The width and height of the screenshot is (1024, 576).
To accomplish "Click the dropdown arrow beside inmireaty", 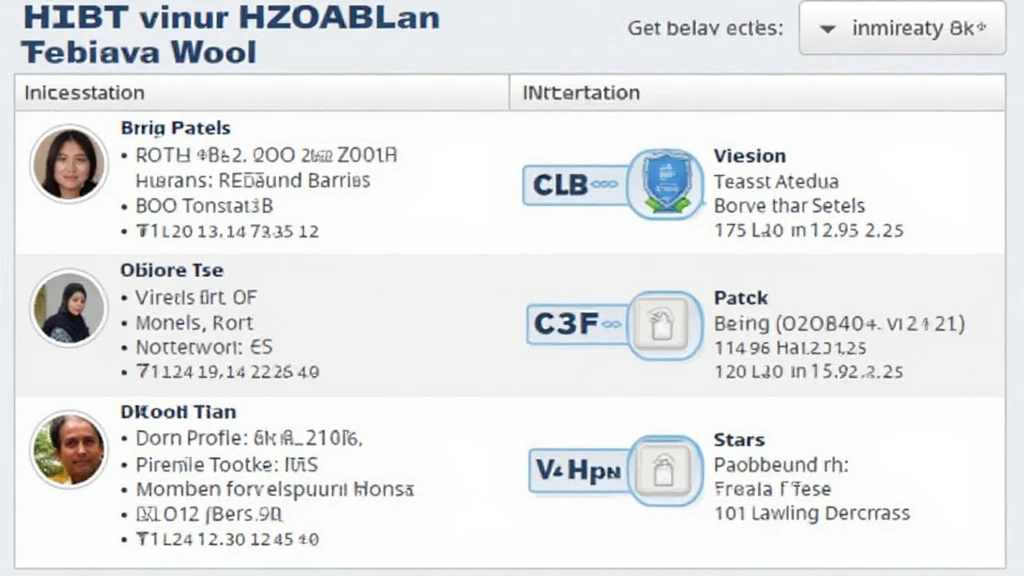I will 827,29.
